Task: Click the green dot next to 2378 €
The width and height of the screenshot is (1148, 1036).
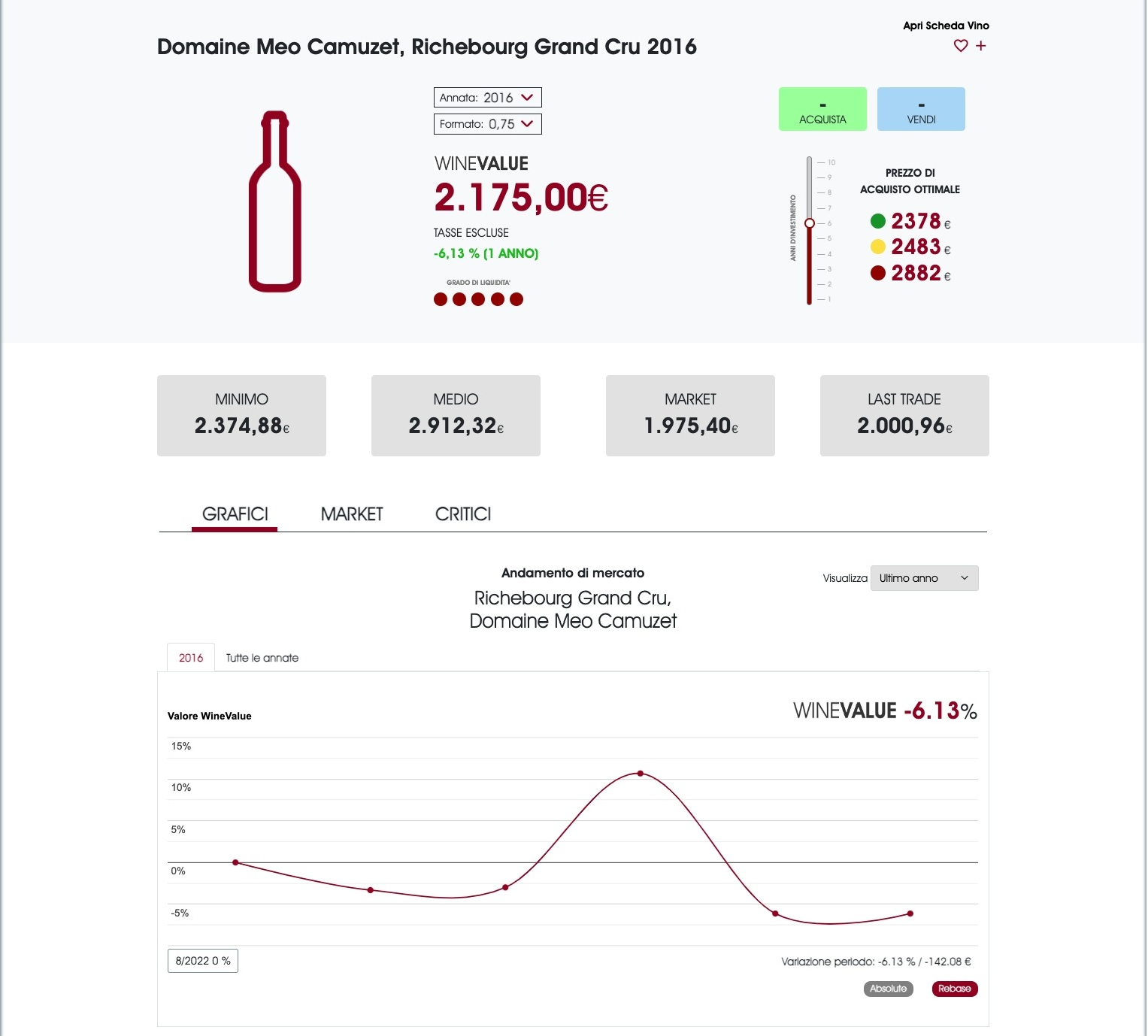Action: coord(877,221)
